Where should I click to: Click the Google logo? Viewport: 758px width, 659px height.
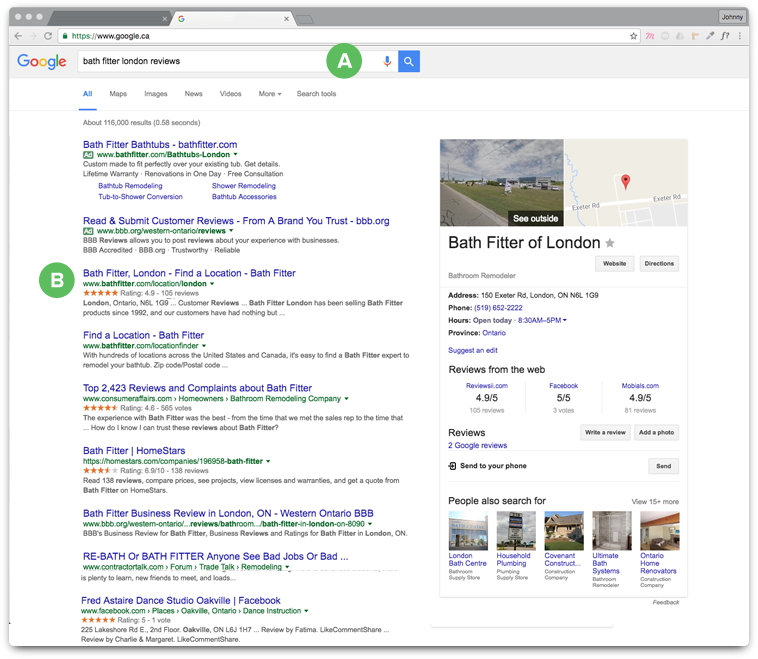pos(42,61)
